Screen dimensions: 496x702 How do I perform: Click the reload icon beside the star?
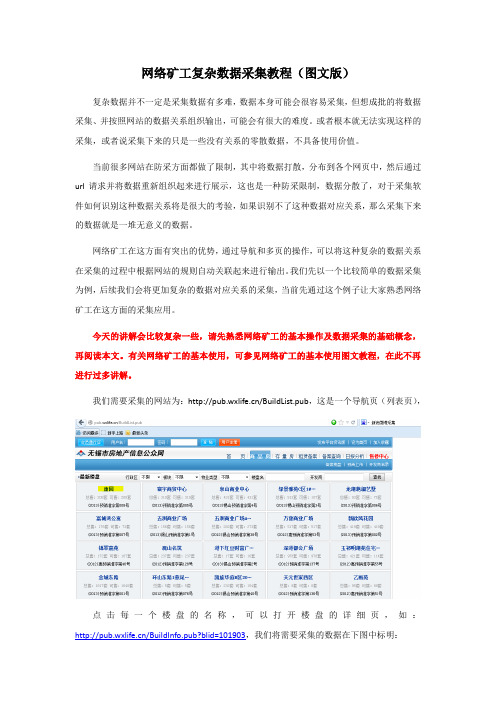353,423
